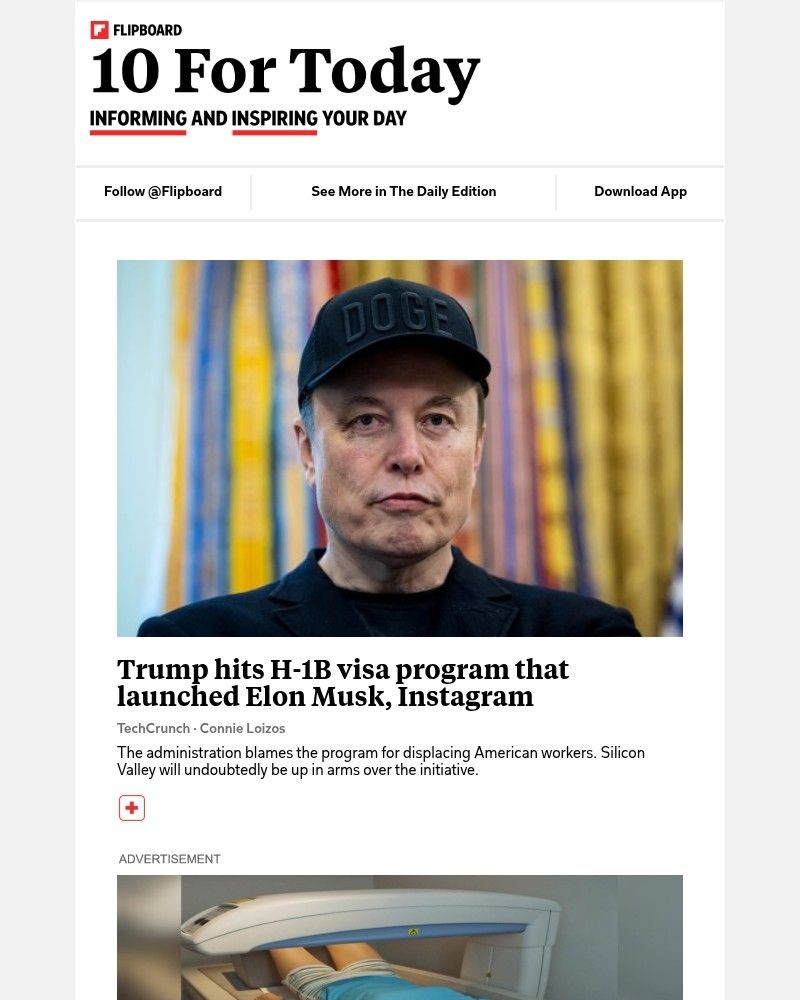800x1000 pixels.
Task: Select the Download App link
Action: pyautogui.click(x=640, y=191)
